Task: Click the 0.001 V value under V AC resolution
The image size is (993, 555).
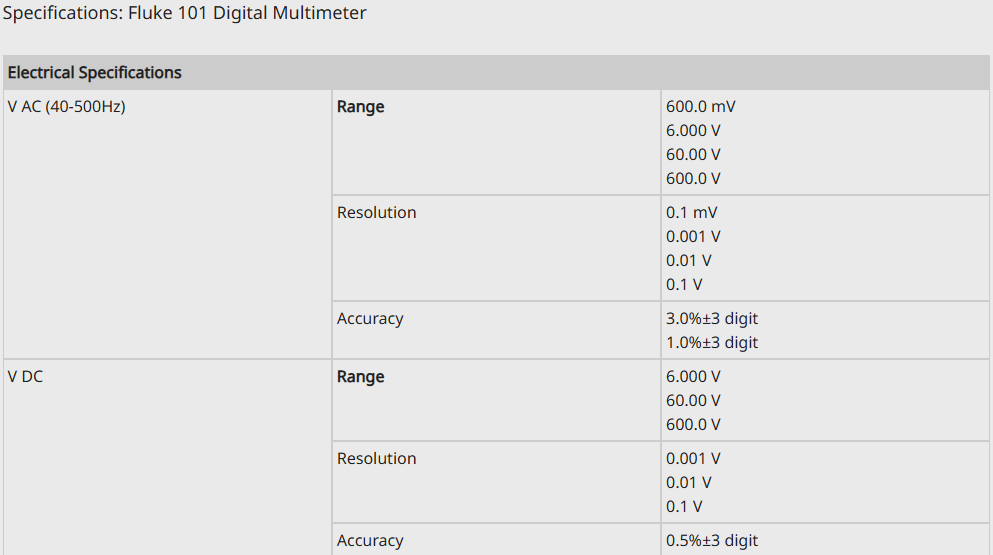Action: [693, 237]
